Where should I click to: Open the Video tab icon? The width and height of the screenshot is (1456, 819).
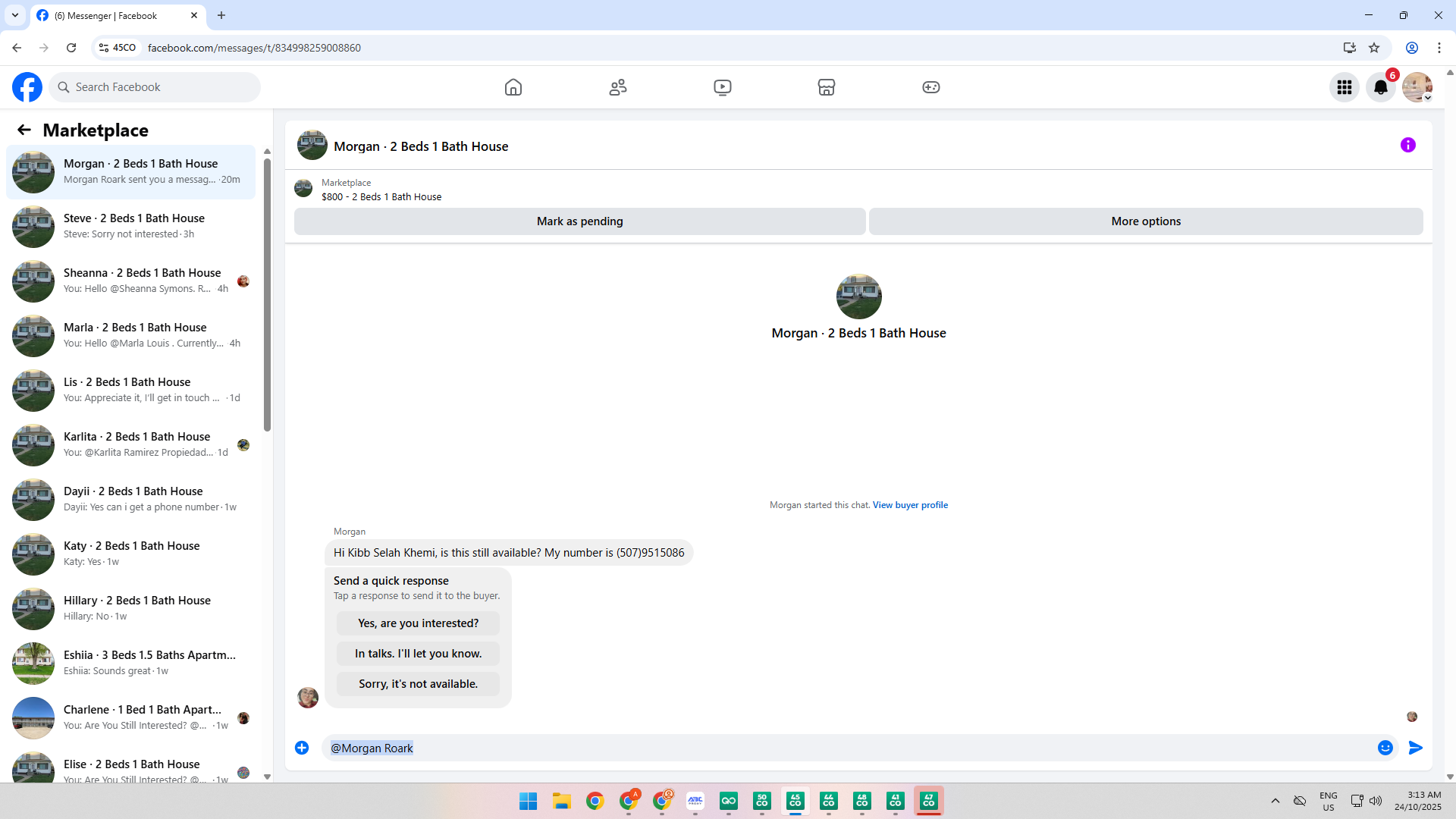click(723, 87)
